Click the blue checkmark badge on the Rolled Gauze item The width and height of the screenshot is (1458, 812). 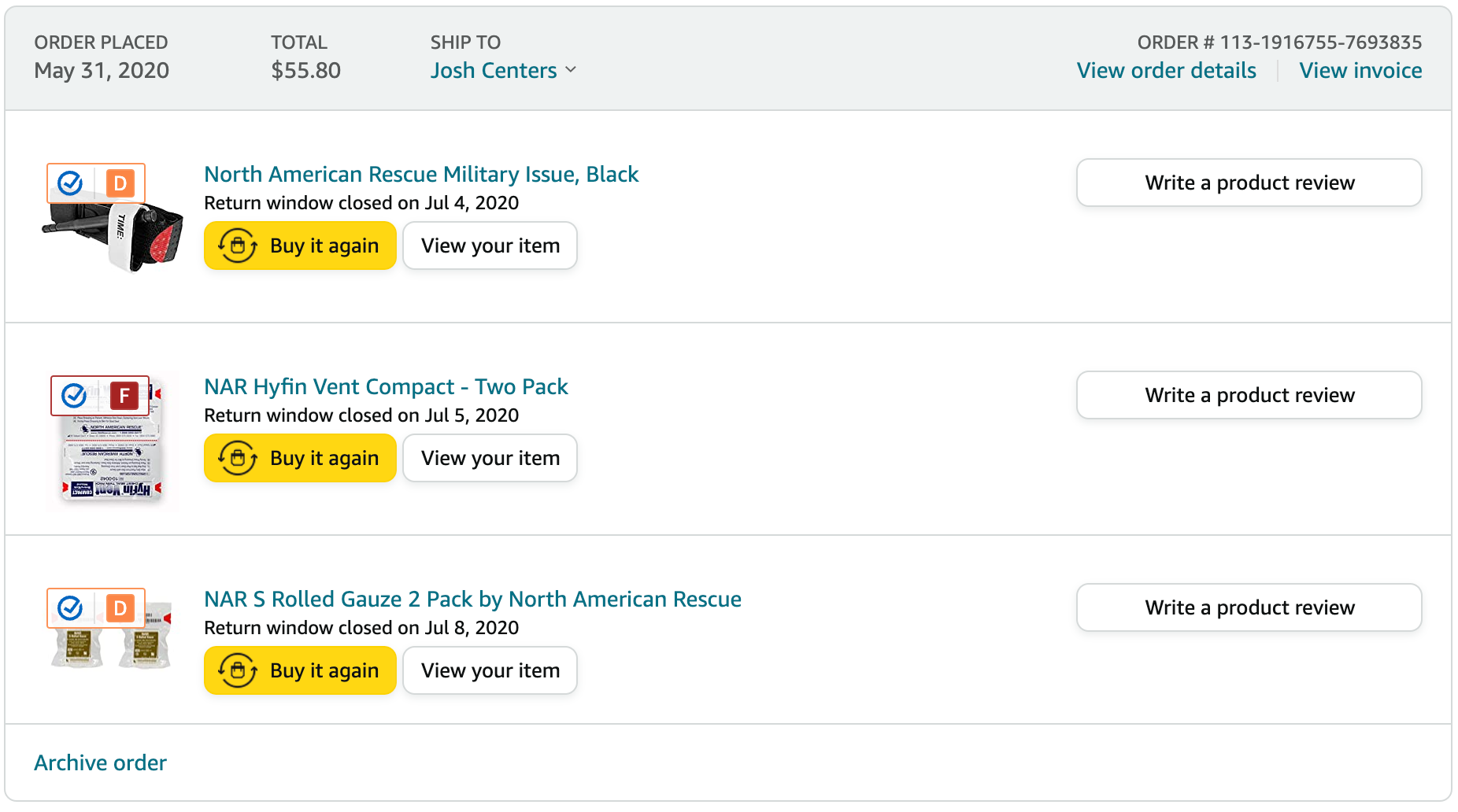pos(71,608)
